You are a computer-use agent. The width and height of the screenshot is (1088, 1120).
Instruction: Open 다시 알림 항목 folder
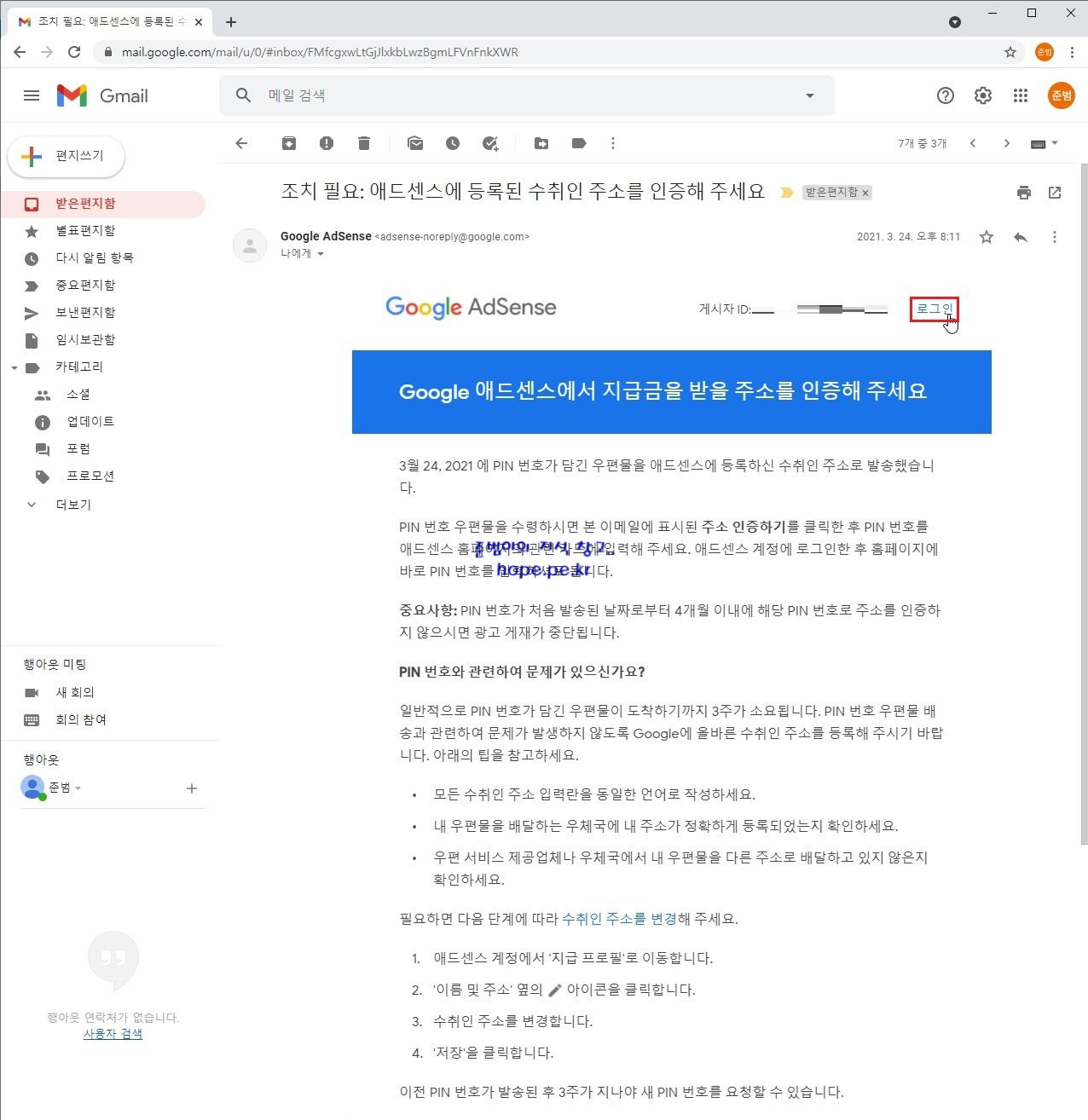pos(102,258)
